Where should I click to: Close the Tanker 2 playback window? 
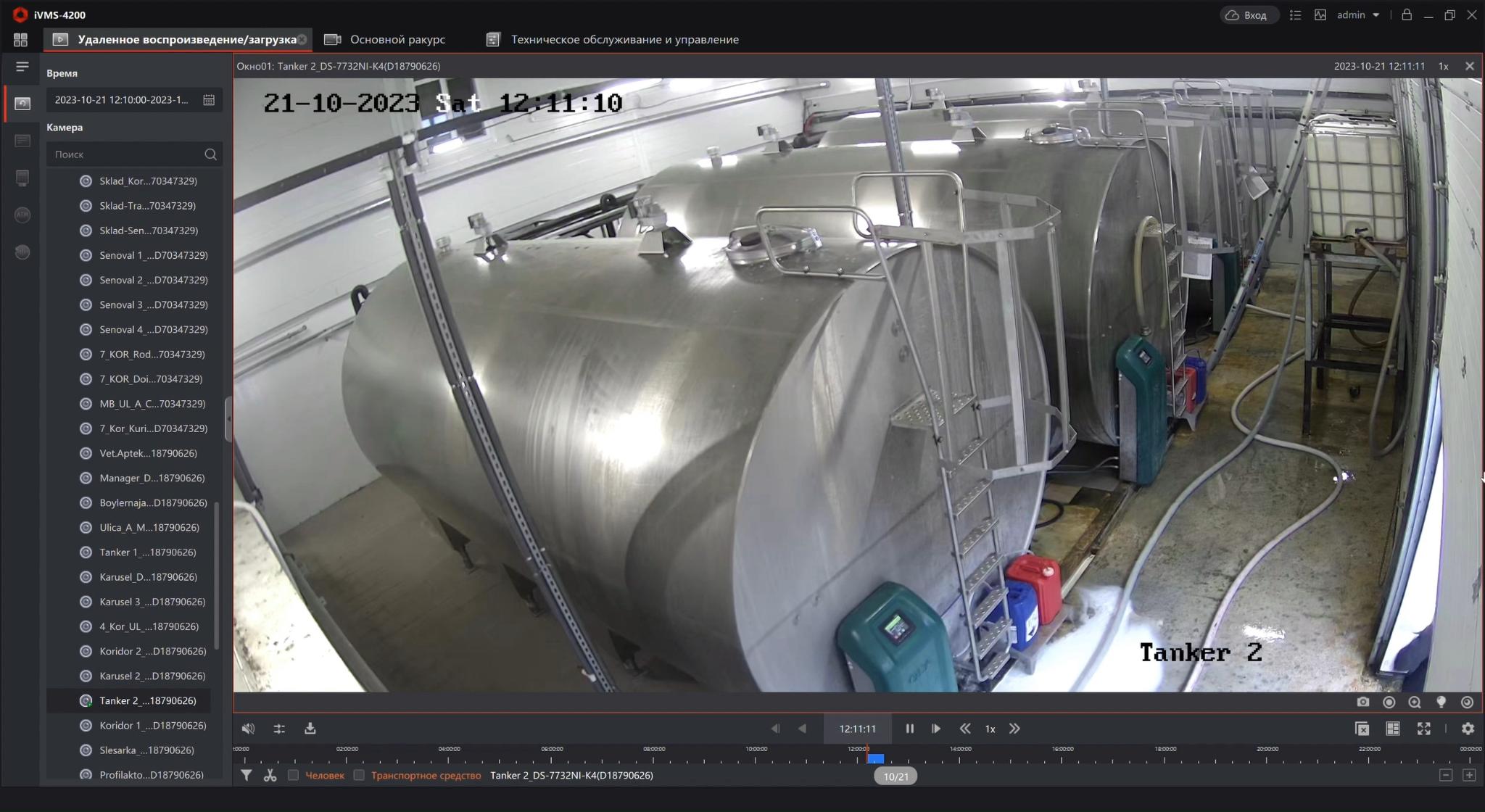point(1470,66)
